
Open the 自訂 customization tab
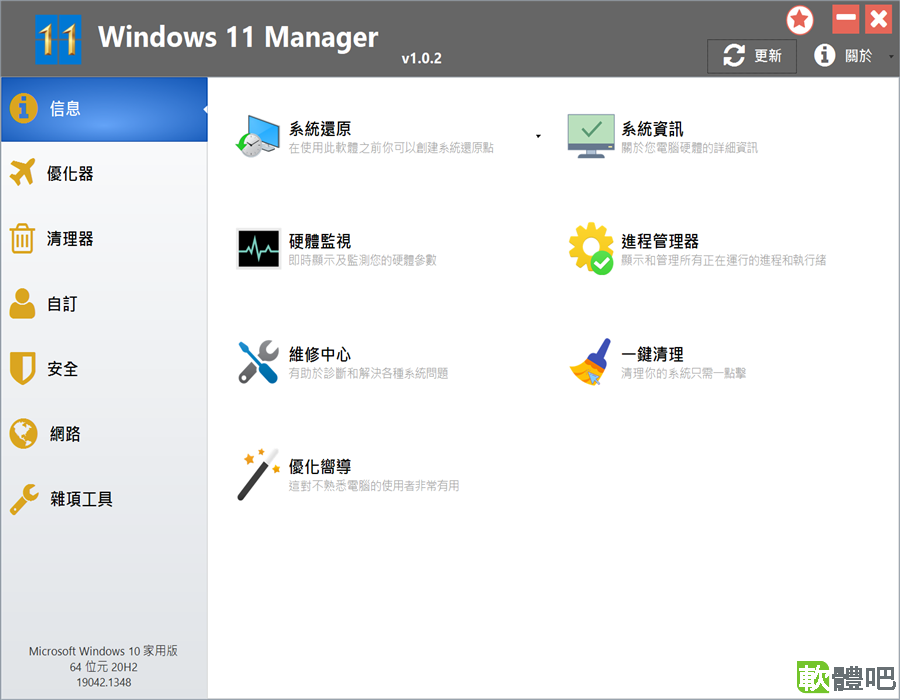(104, 304)
